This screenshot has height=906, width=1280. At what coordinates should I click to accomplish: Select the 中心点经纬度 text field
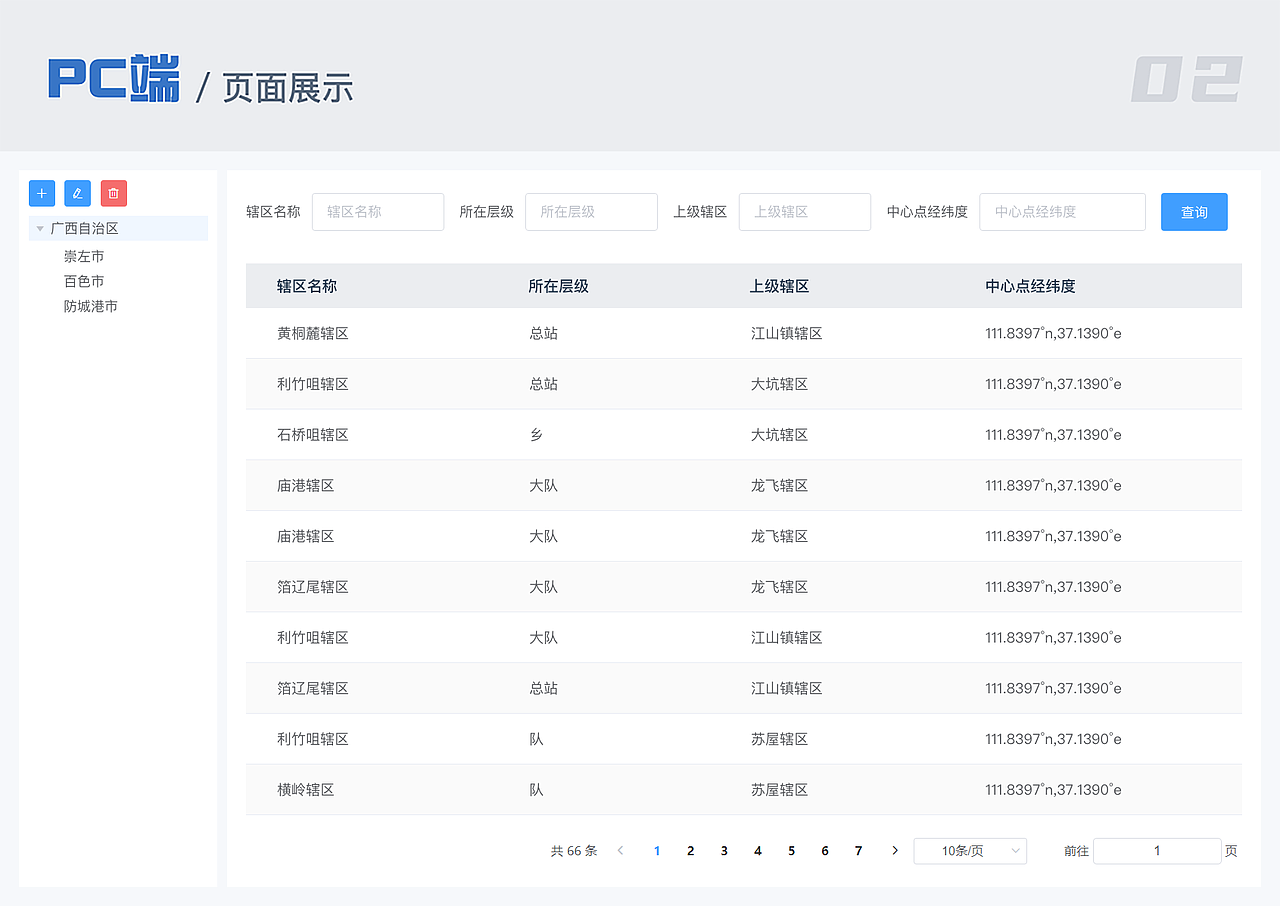click(1062, 212)
